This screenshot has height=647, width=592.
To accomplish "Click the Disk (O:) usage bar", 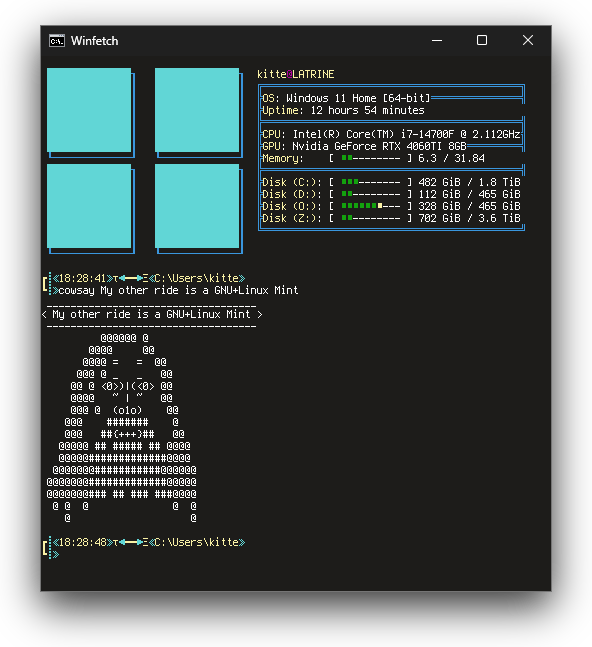I will pyautogui.click(x=370, y=206).
